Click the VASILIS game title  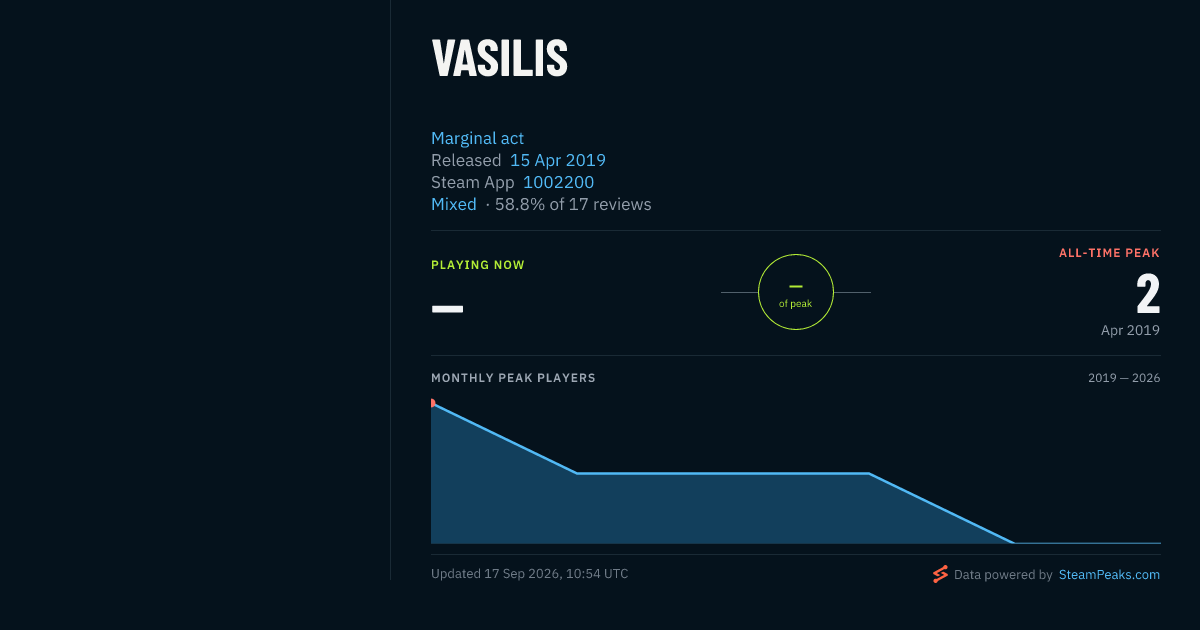[x=500, y=59]
